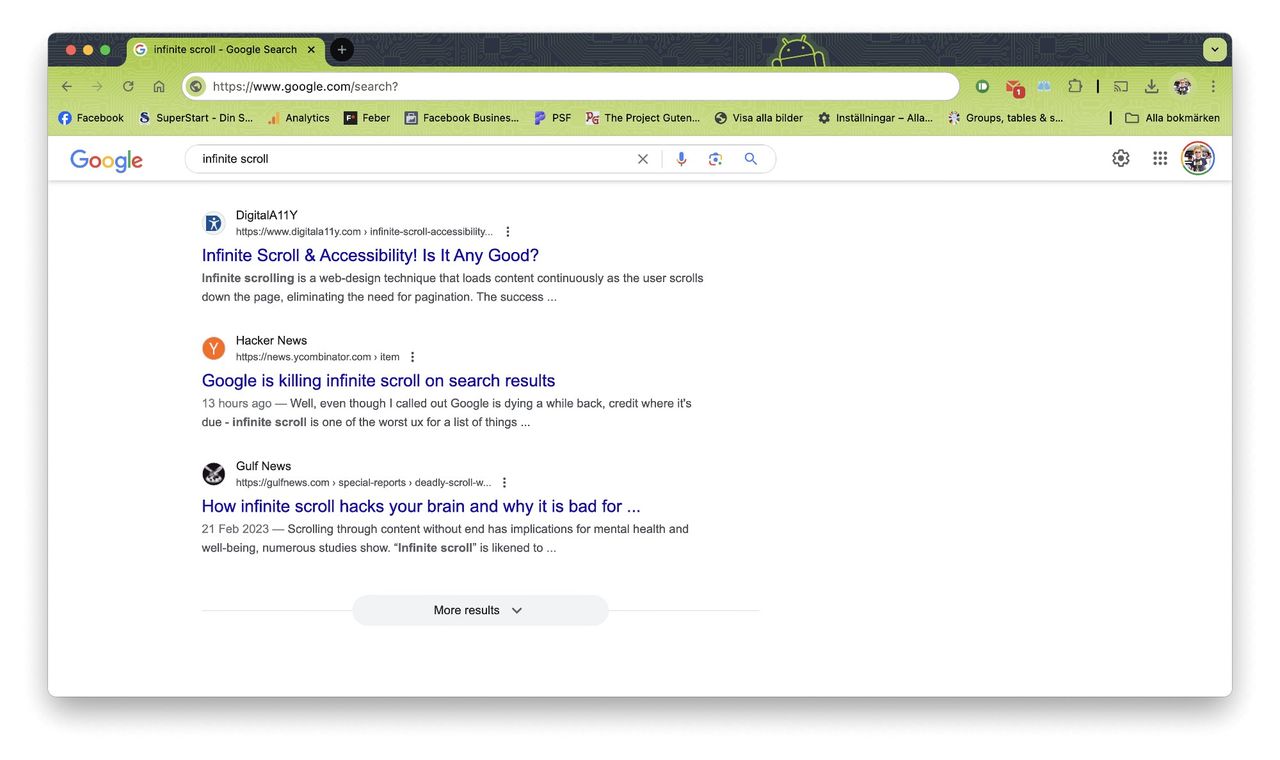The height and width of the screenshot is (760, 1280).
Task: Visit the Feber bookmark
Action: (366, 117)
